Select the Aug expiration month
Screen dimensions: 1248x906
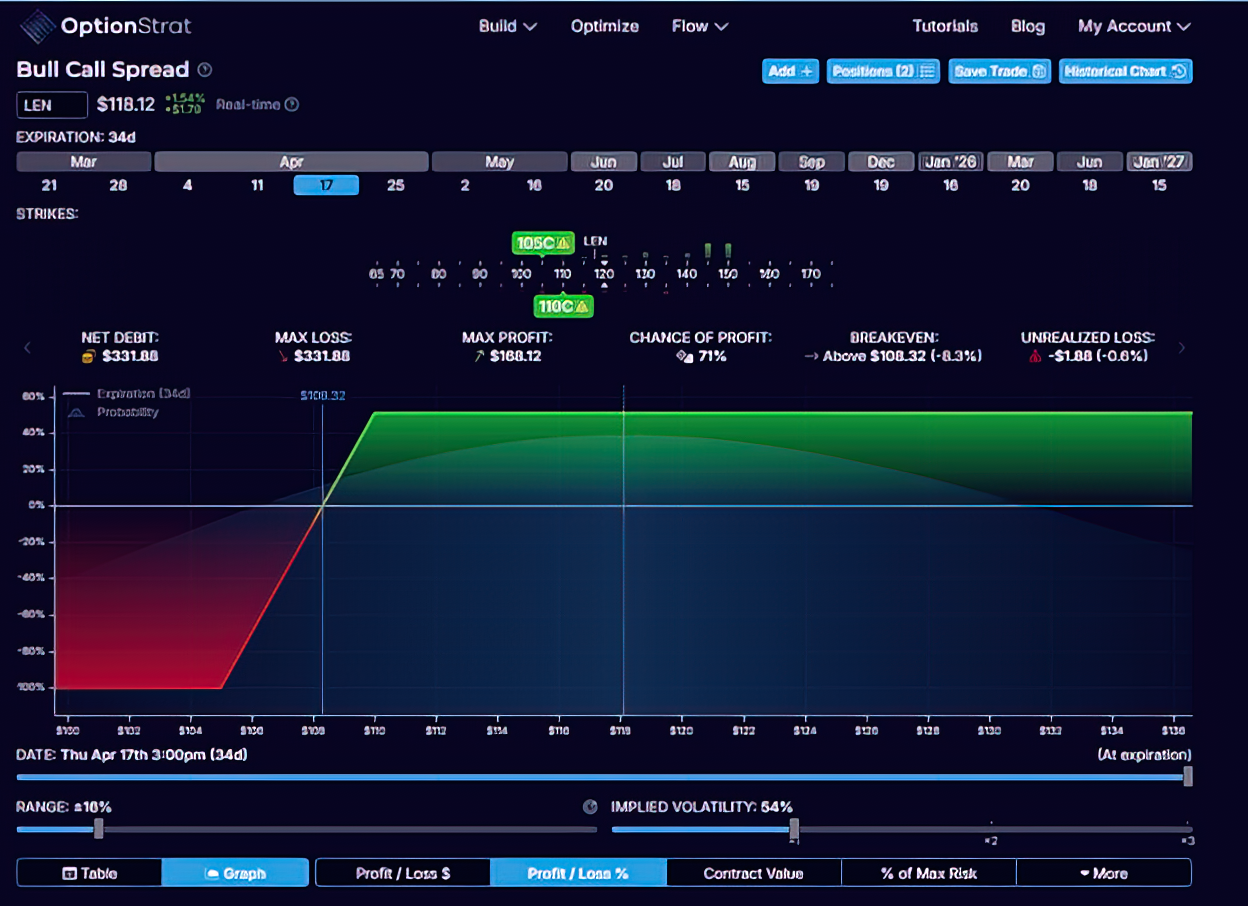[742, 161]
